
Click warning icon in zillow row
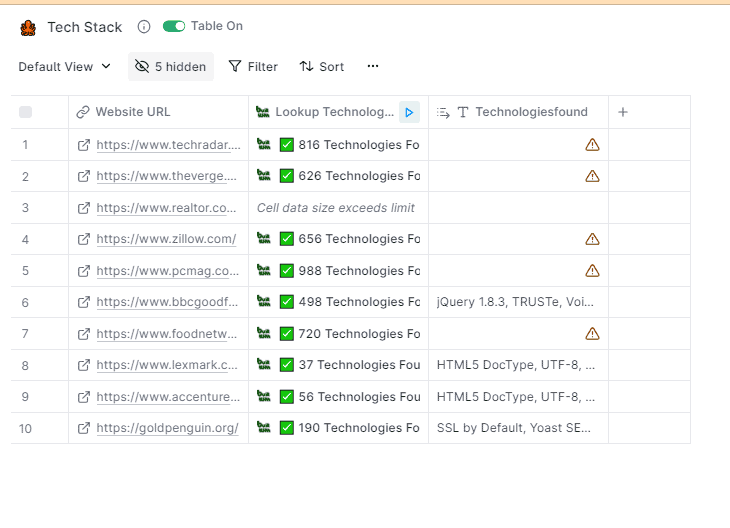click(x=592, y=239)
